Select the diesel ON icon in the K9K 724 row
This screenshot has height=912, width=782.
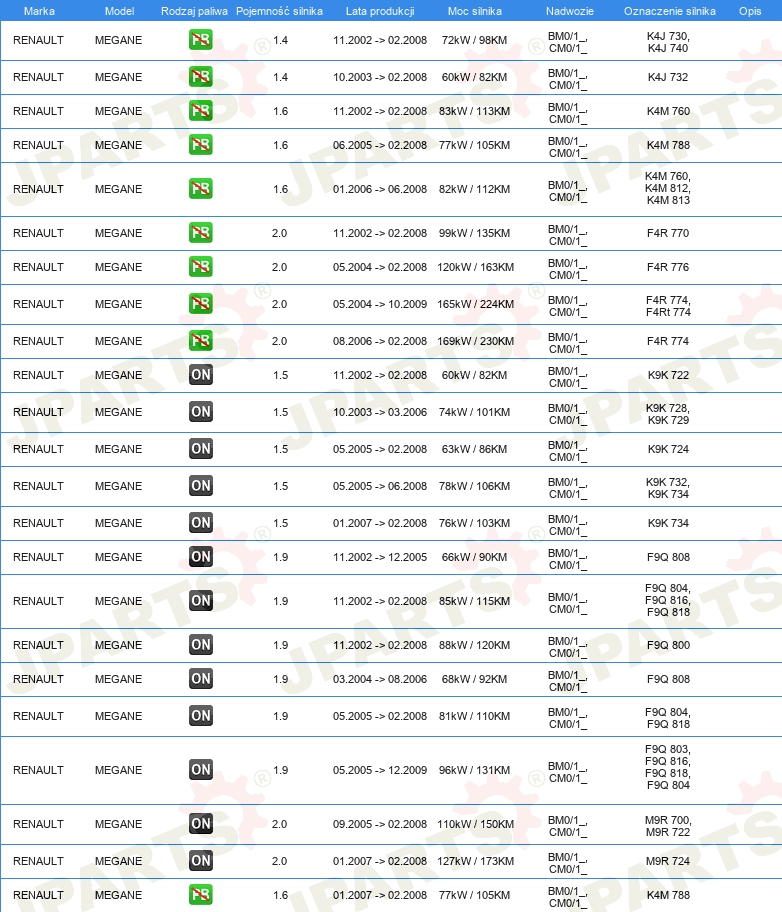[x=201, y=448]
